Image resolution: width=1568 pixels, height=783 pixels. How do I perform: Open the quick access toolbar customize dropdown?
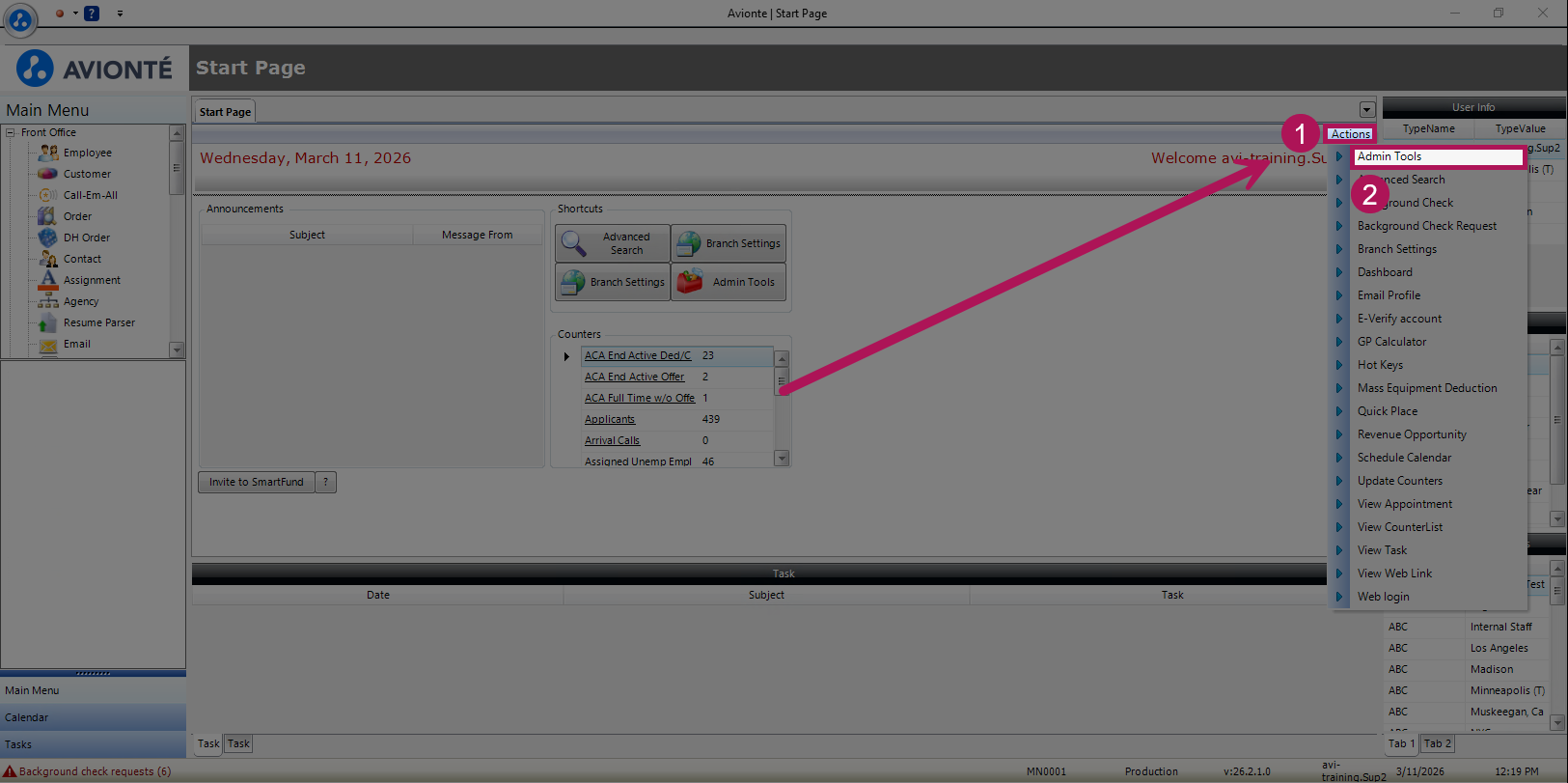tap(120, 14)
